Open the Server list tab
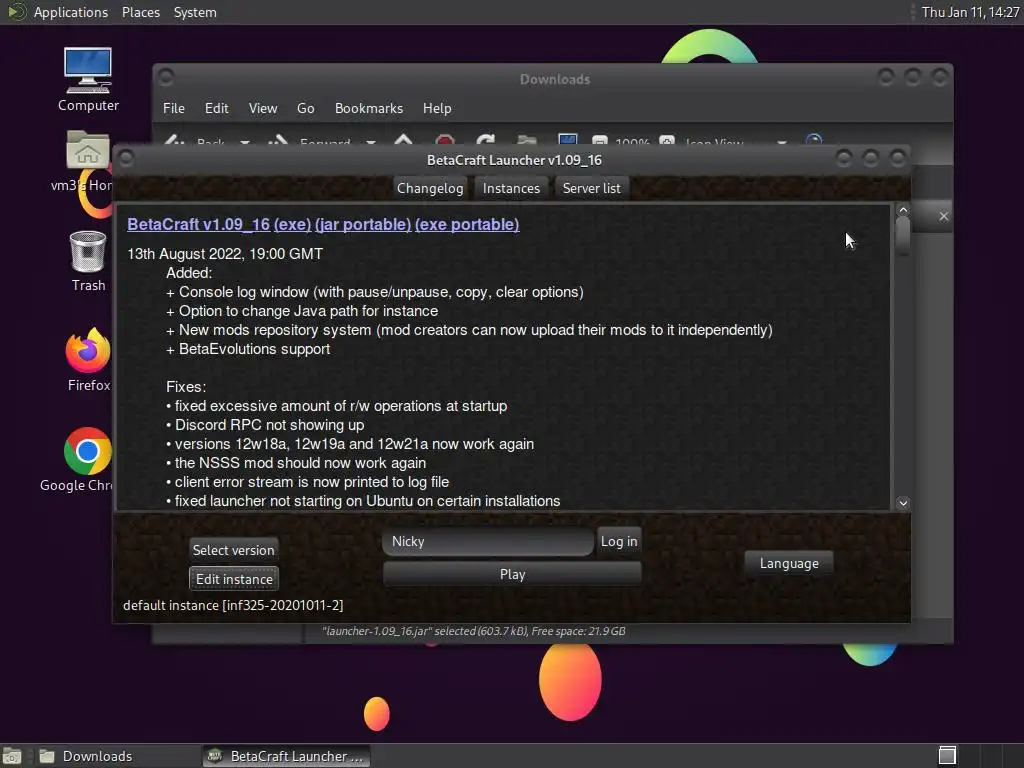 click(591, 188)
